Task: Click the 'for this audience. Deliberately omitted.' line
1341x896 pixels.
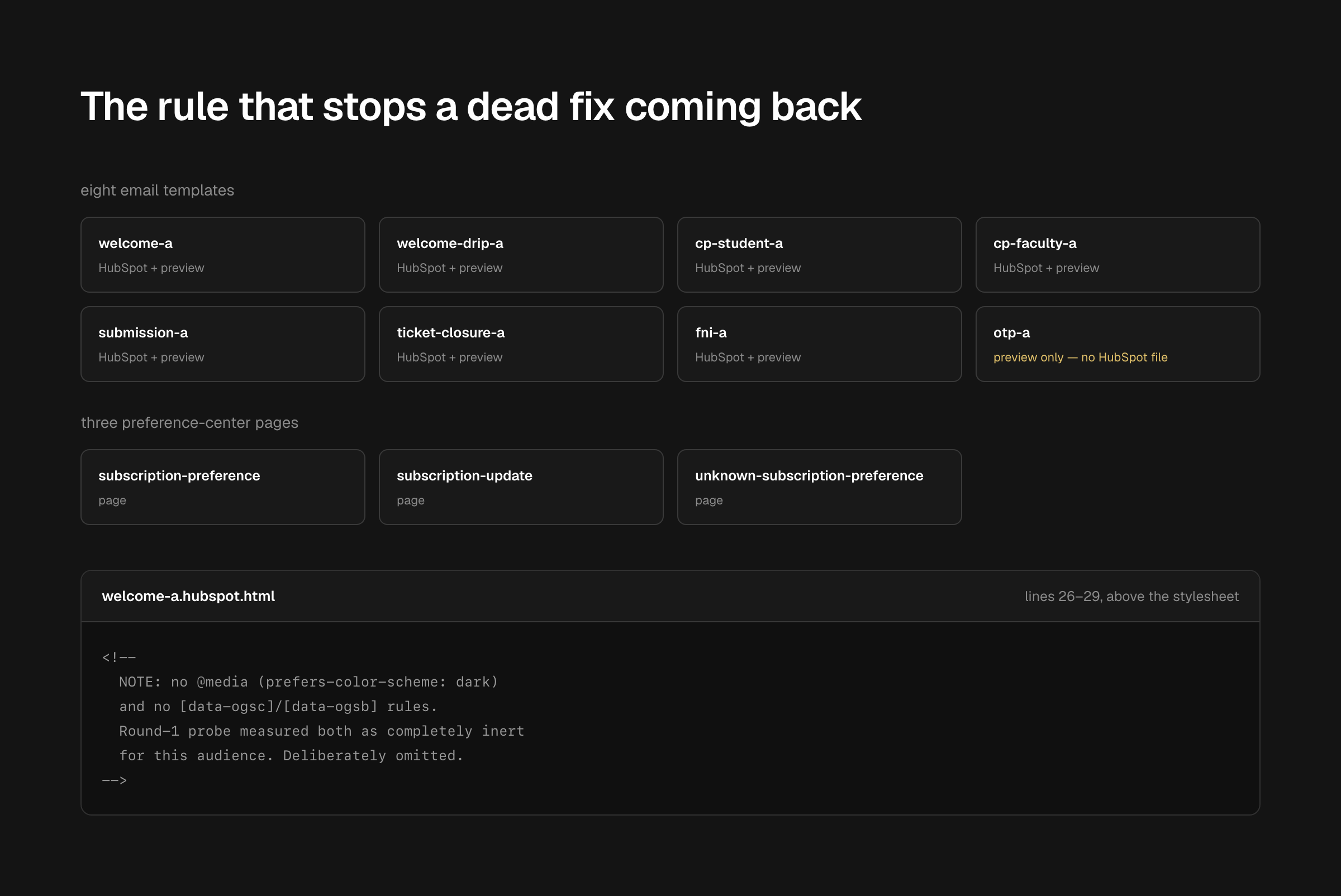Action: pyautogui.click(x=292, y=755)
